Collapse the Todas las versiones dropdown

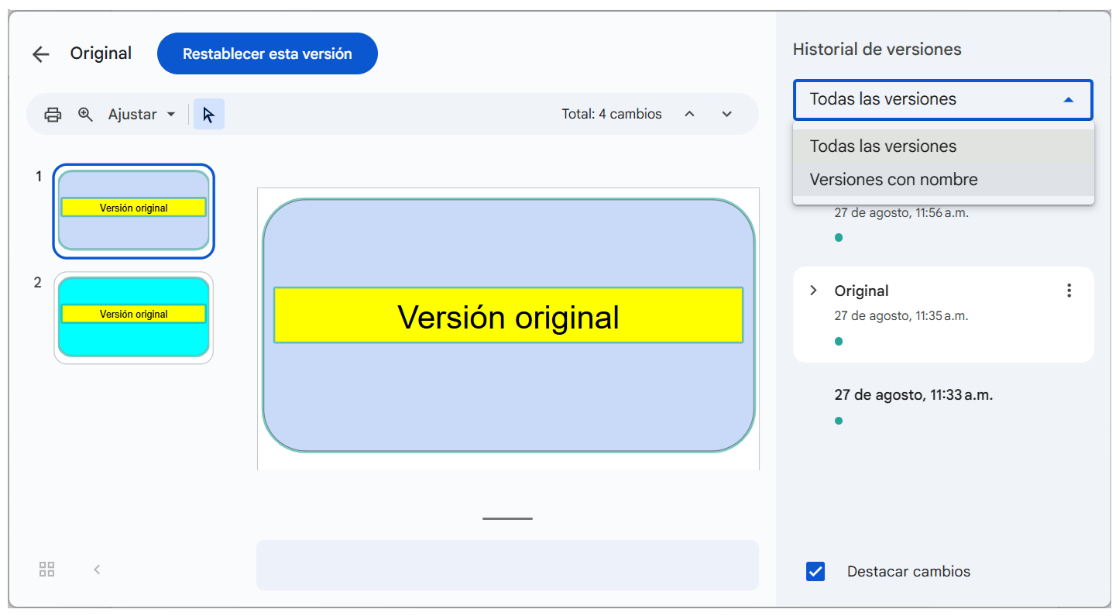pos(1068,100)
